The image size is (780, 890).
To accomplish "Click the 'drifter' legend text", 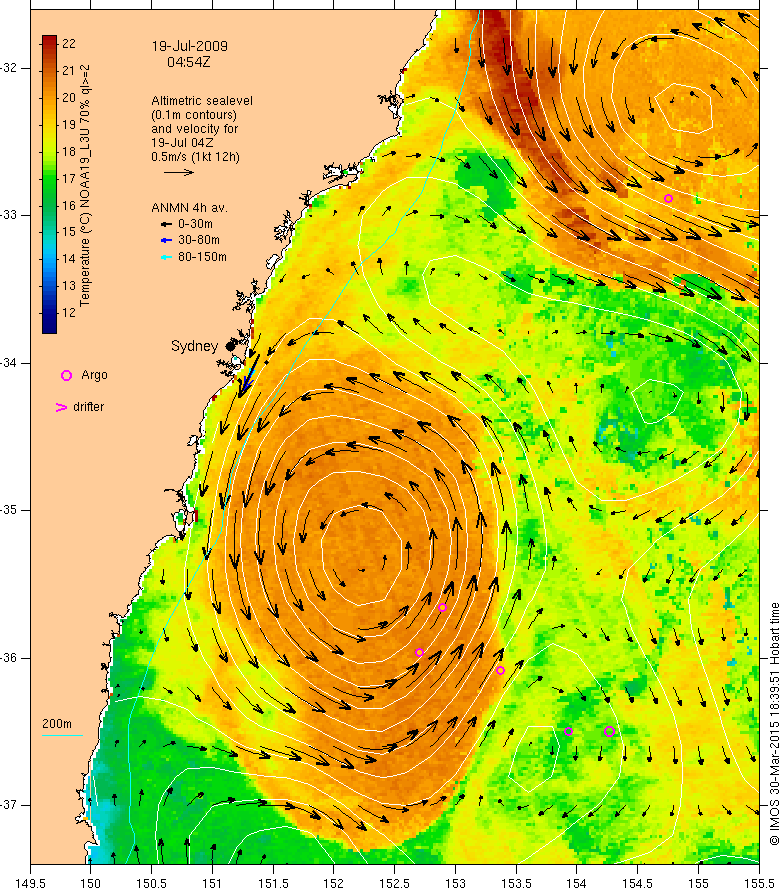I will [x=89, y=407].
